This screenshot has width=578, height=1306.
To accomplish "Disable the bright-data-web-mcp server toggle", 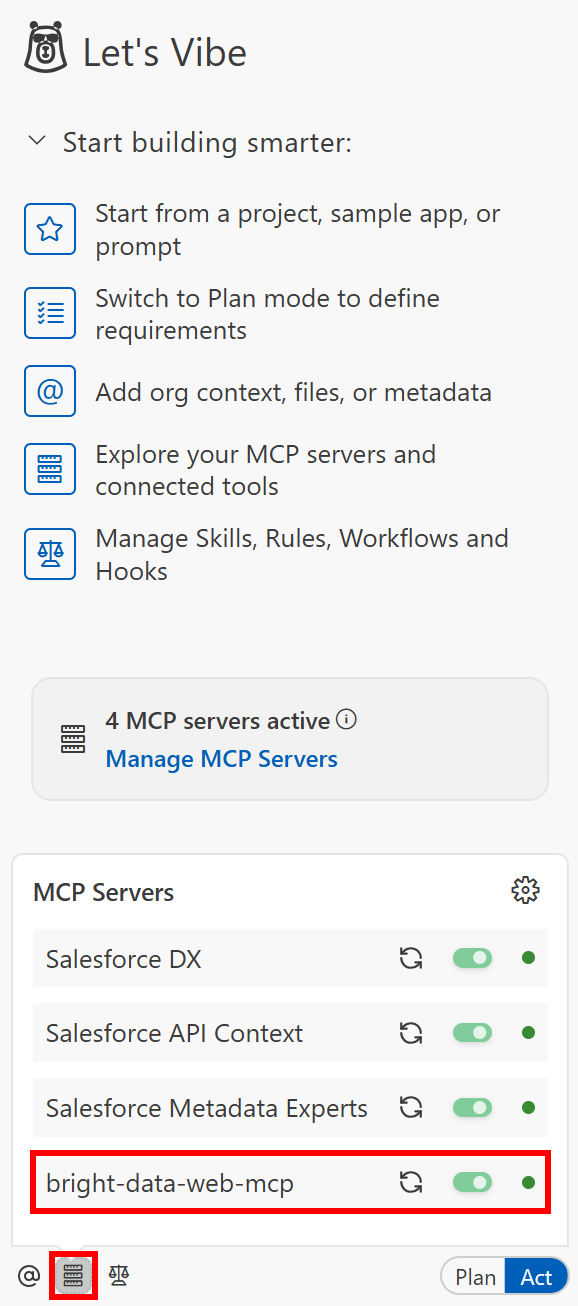I will [472, 1182].
